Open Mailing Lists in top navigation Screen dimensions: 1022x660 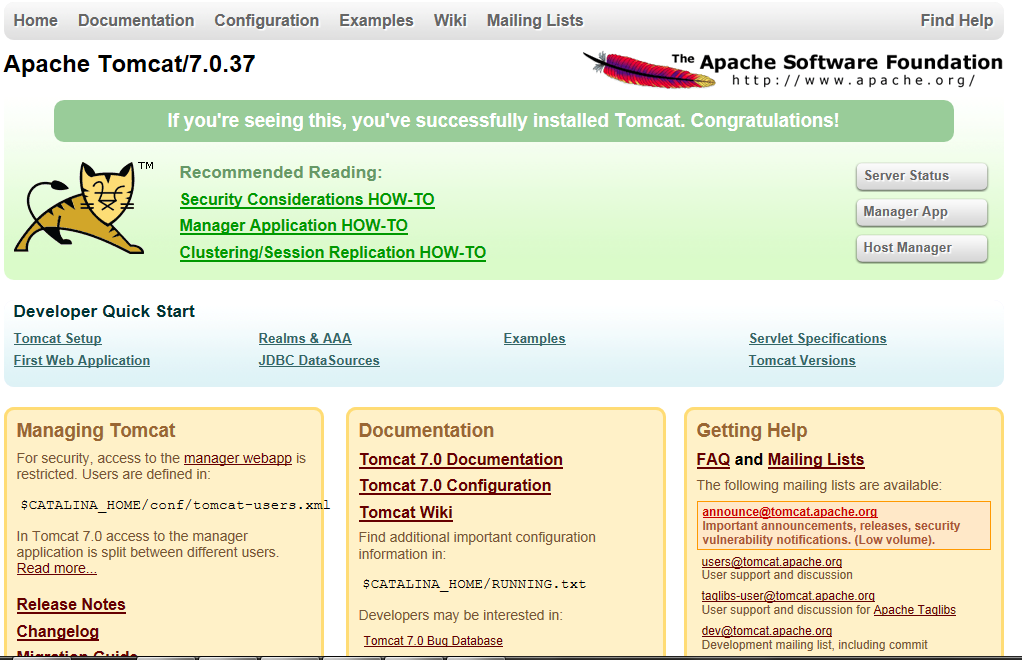[x=535, y=21]
